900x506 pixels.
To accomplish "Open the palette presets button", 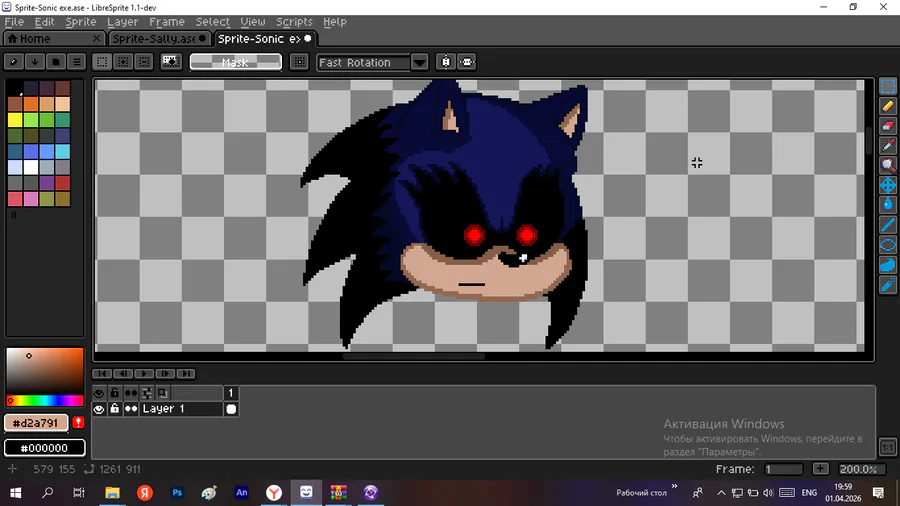I will 56,61.
